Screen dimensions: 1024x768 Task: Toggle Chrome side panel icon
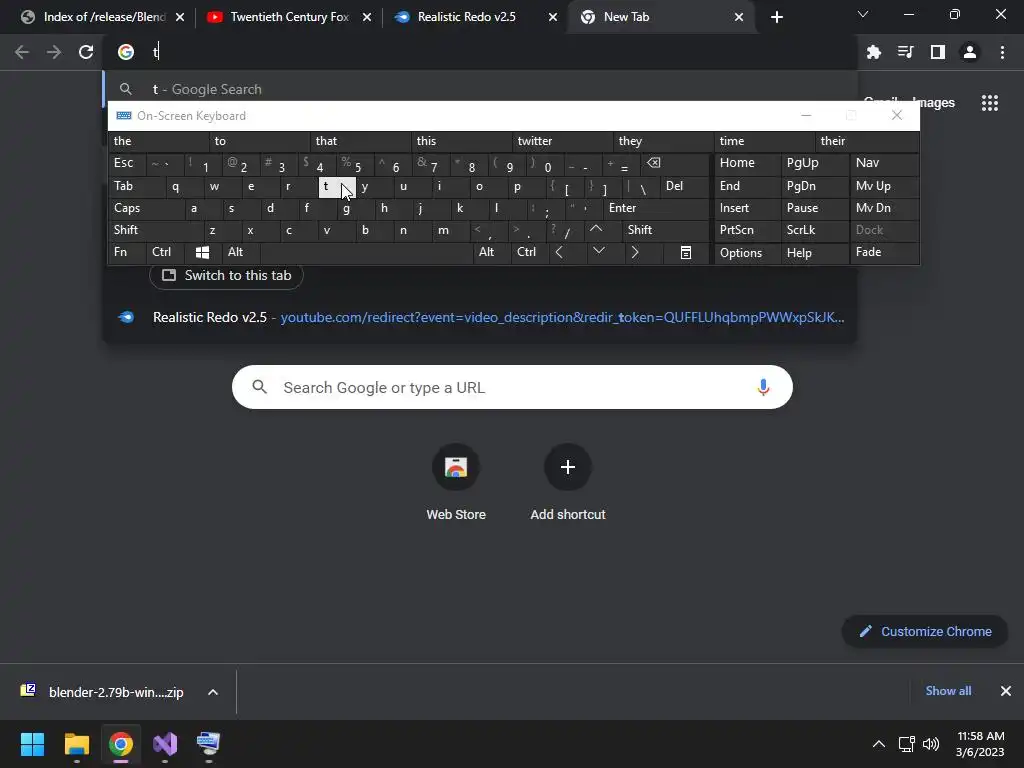point(937,52)
